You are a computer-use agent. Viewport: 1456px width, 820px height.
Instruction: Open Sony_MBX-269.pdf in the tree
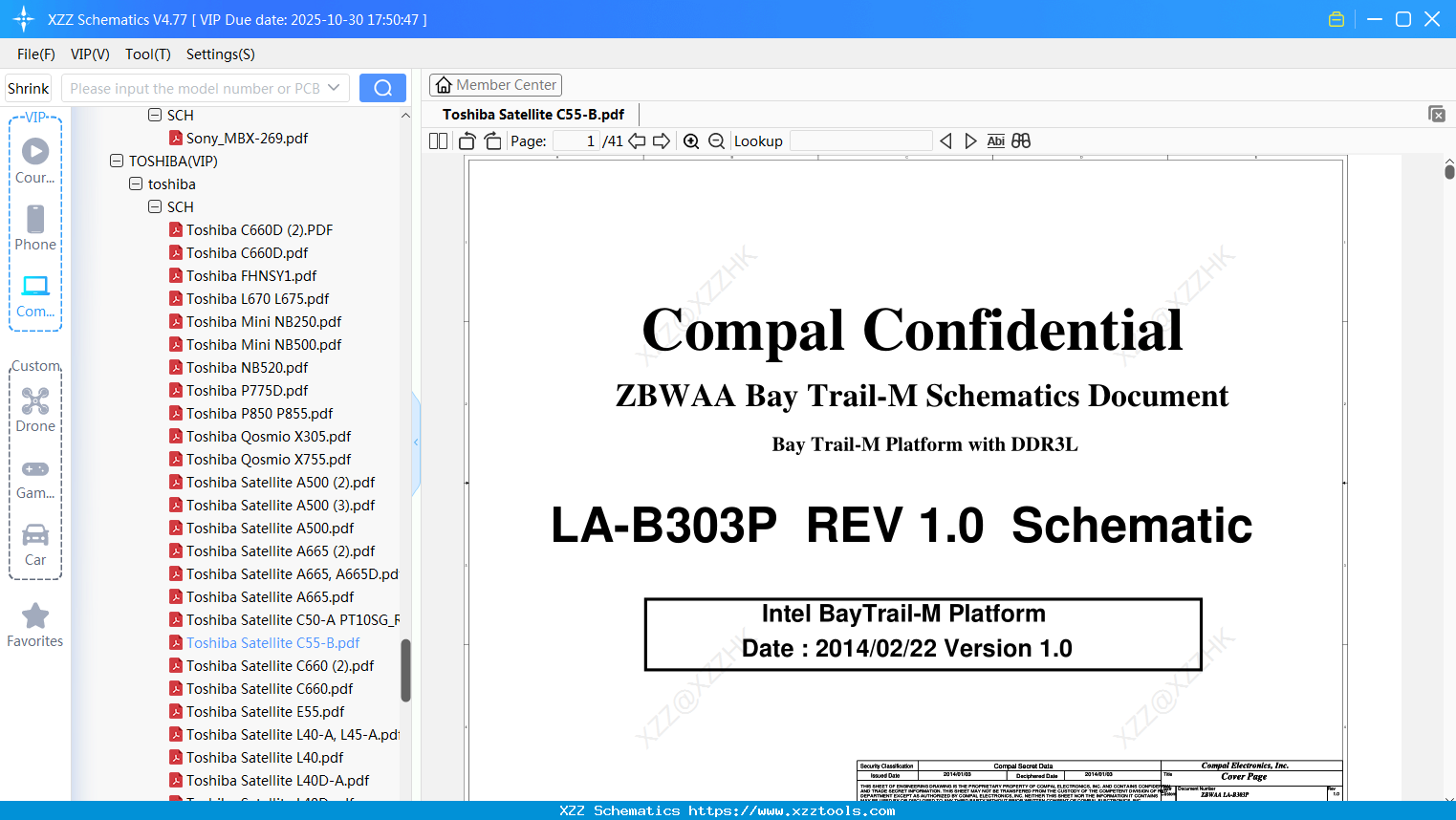point(247,138)
